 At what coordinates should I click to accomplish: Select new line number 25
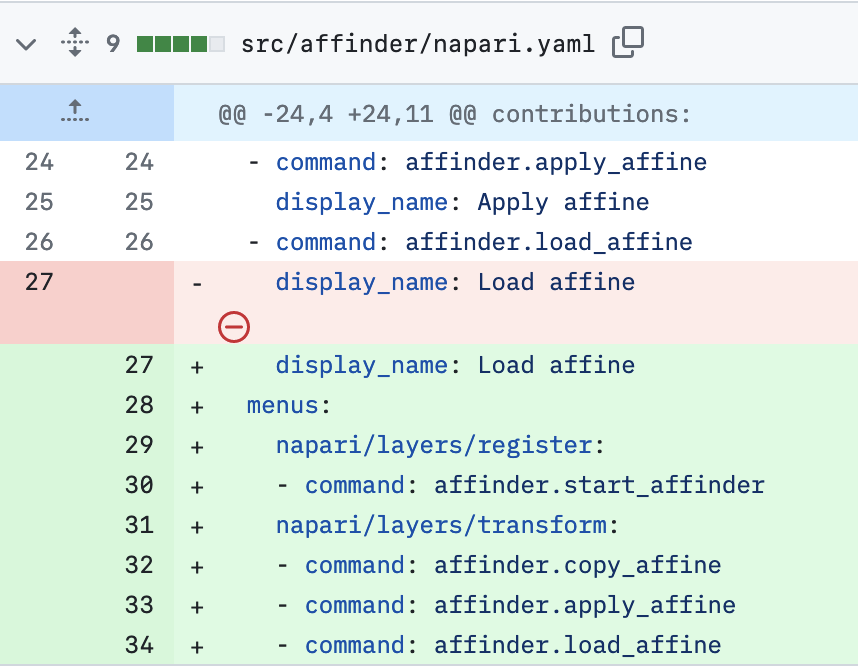click(139, 202)
